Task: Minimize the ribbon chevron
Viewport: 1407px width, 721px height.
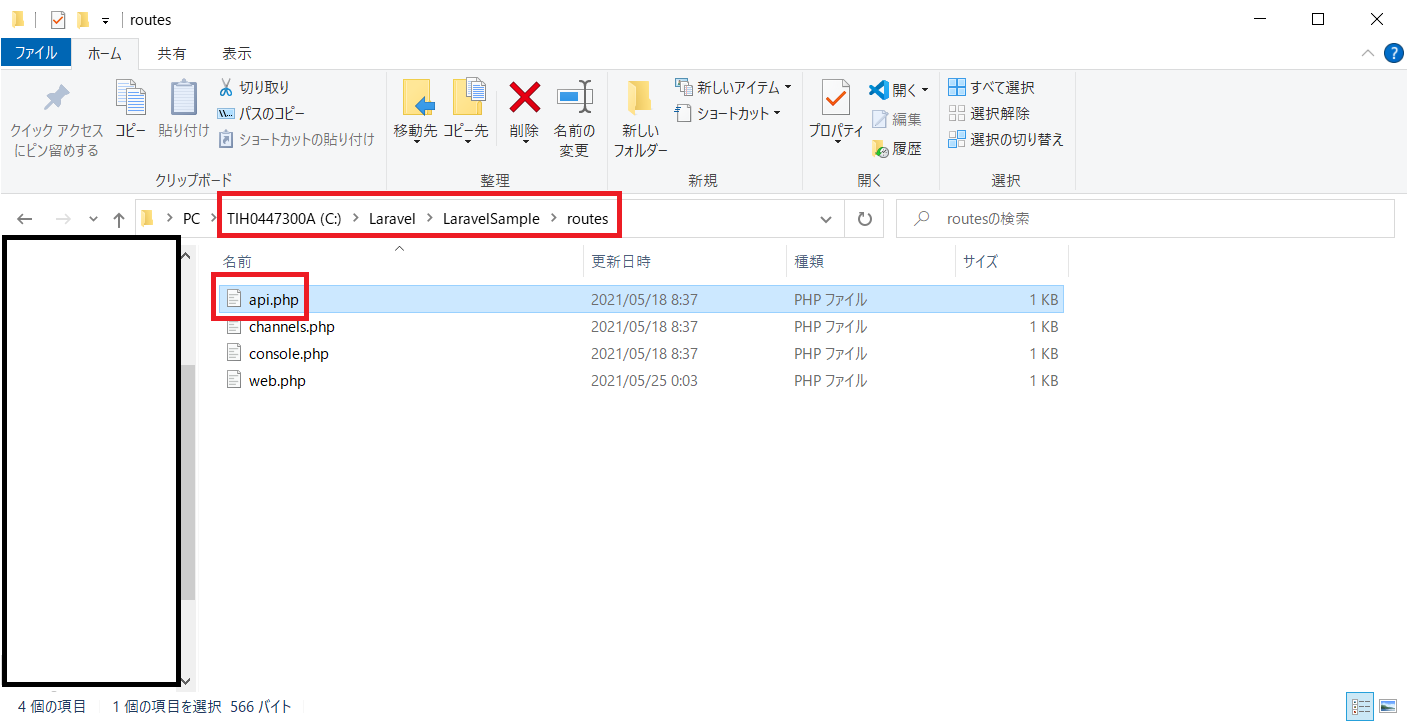Action: point(1367,53)
